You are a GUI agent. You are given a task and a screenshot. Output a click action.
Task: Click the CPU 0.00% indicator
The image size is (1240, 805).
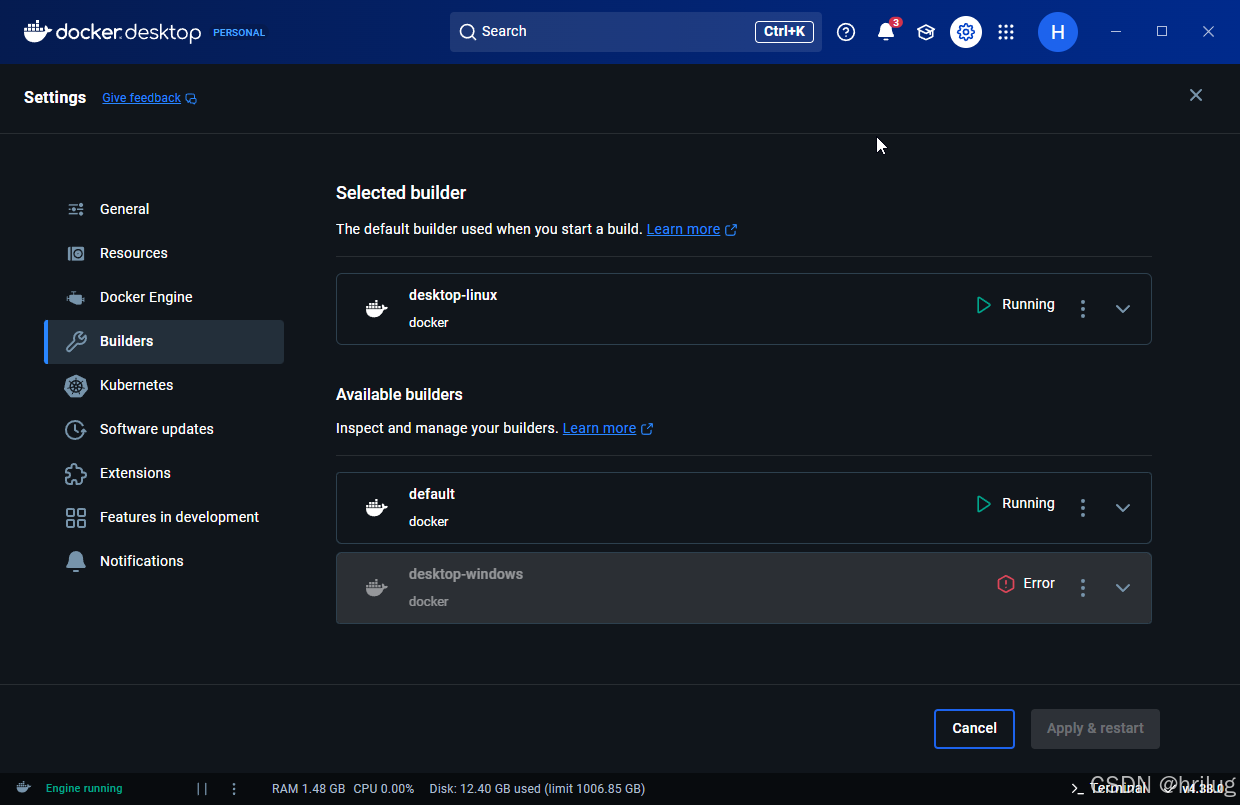pos(383,788)
